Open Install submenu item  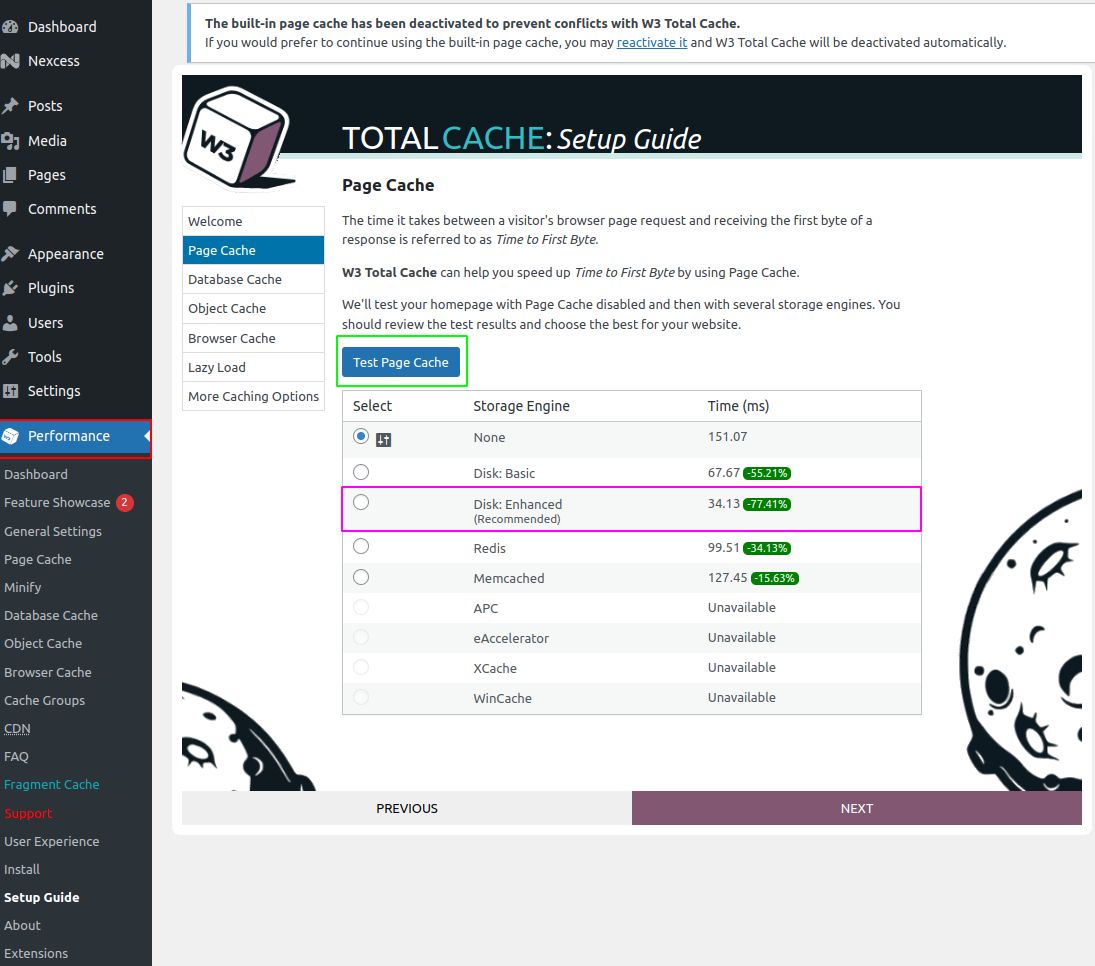(x=22, y=869)
